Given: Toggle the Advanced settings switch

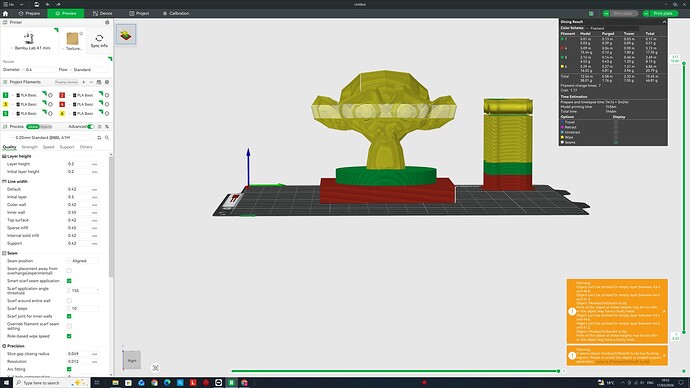Looking at the screenshot, I should pyautogui.click(x=91, y=127).
